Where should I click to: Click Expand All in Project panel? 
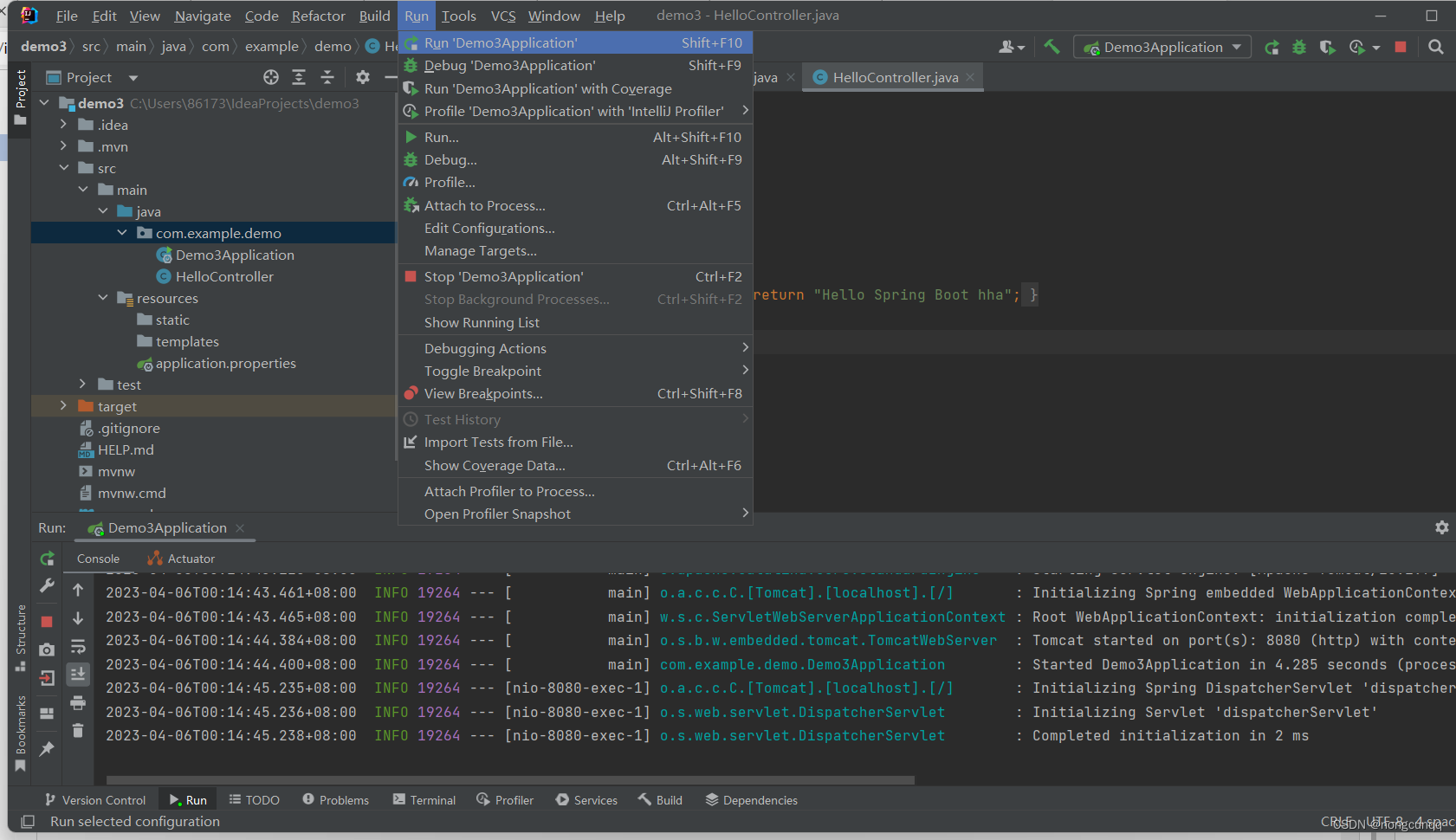coord(299,77)
